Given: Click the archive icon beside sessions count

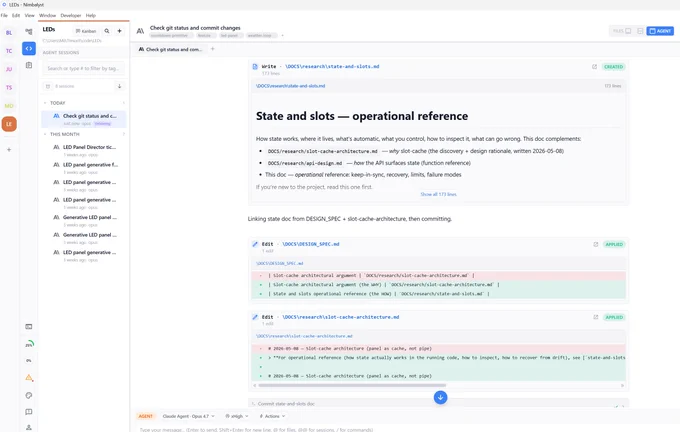Looking at the screenshot, I should pyautogui.click(x=48, y=86).
